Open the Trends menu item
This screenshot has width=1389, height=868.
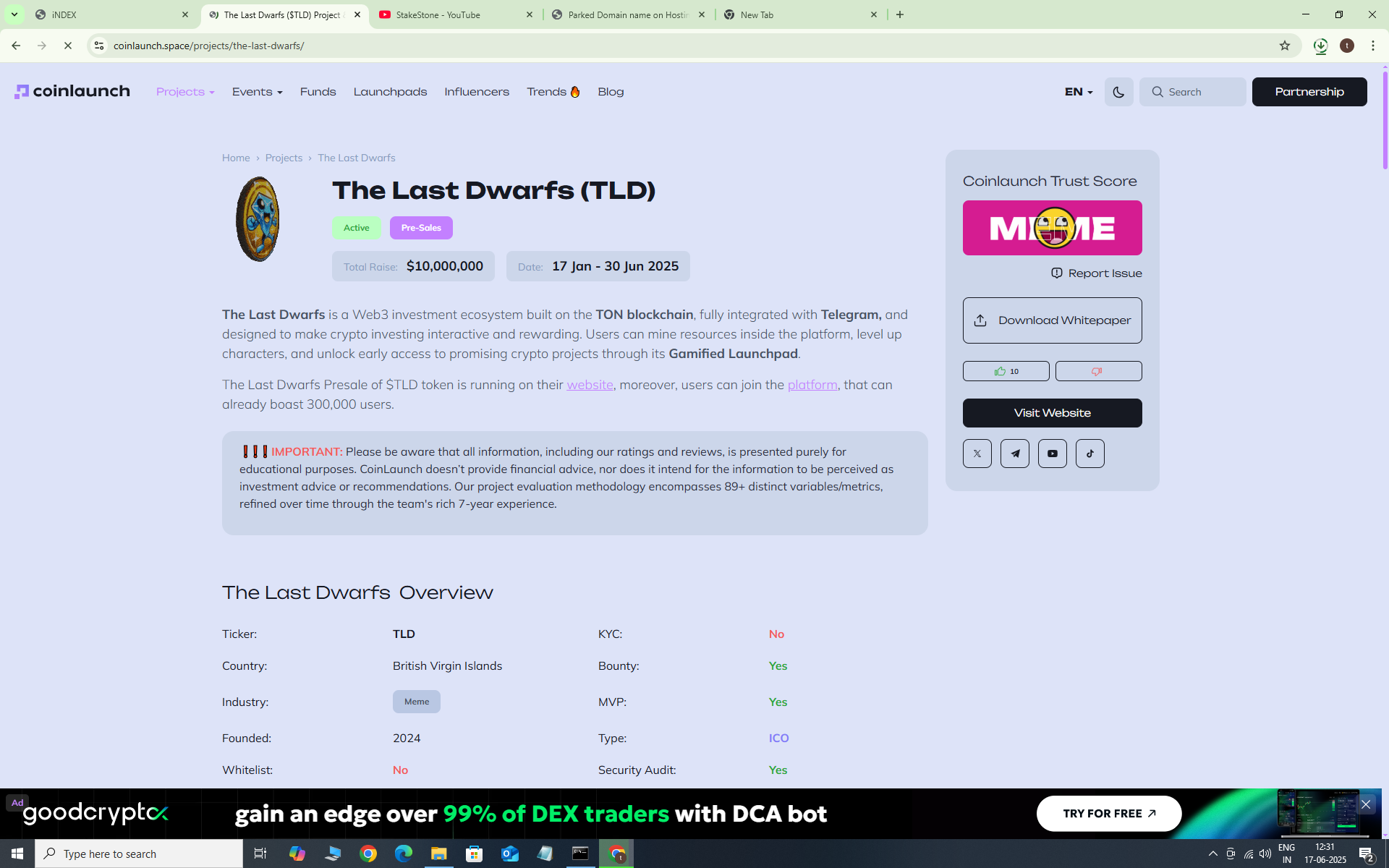click(553, 92)
